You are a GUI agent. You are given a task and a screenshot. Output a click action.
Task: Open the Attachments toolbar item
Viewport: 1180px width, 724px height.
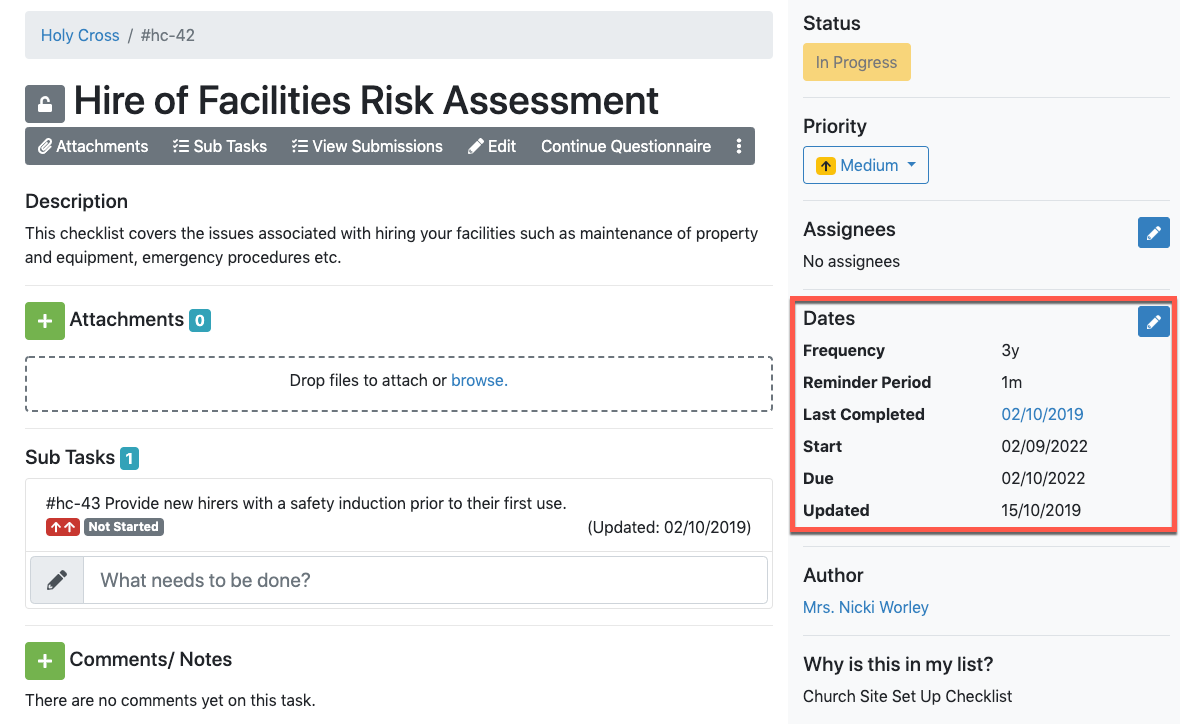point(93,146)
